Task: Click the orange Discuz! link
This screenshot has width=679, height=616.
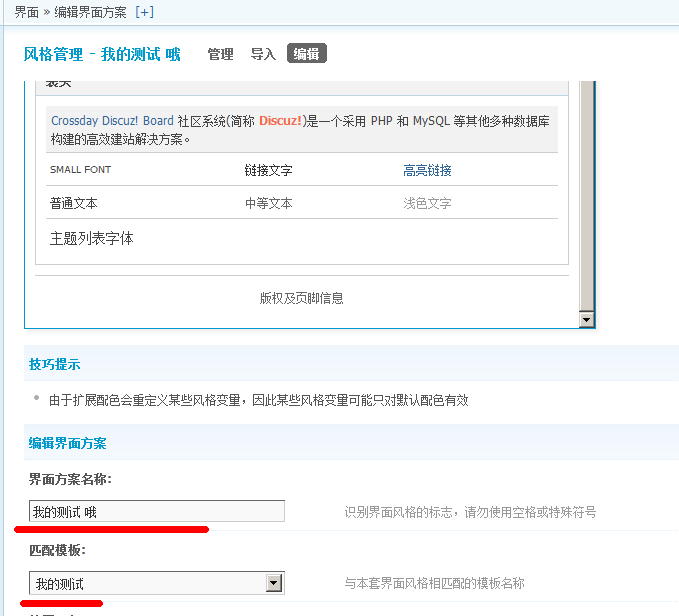Action: (280, 121)
